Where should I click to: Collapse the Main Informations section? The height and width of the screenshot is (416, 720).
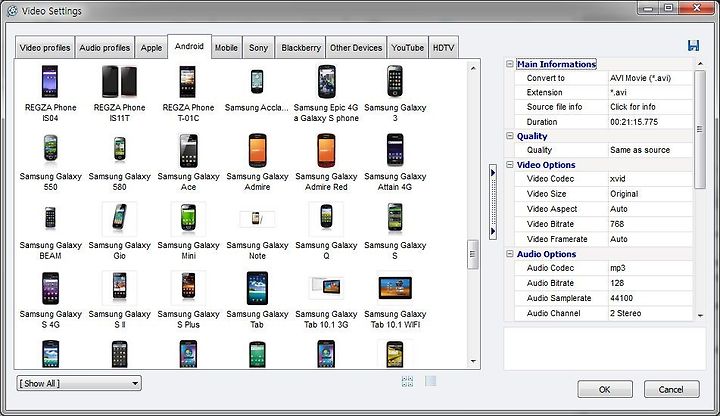pyautogui.click(x=510, y=64)
